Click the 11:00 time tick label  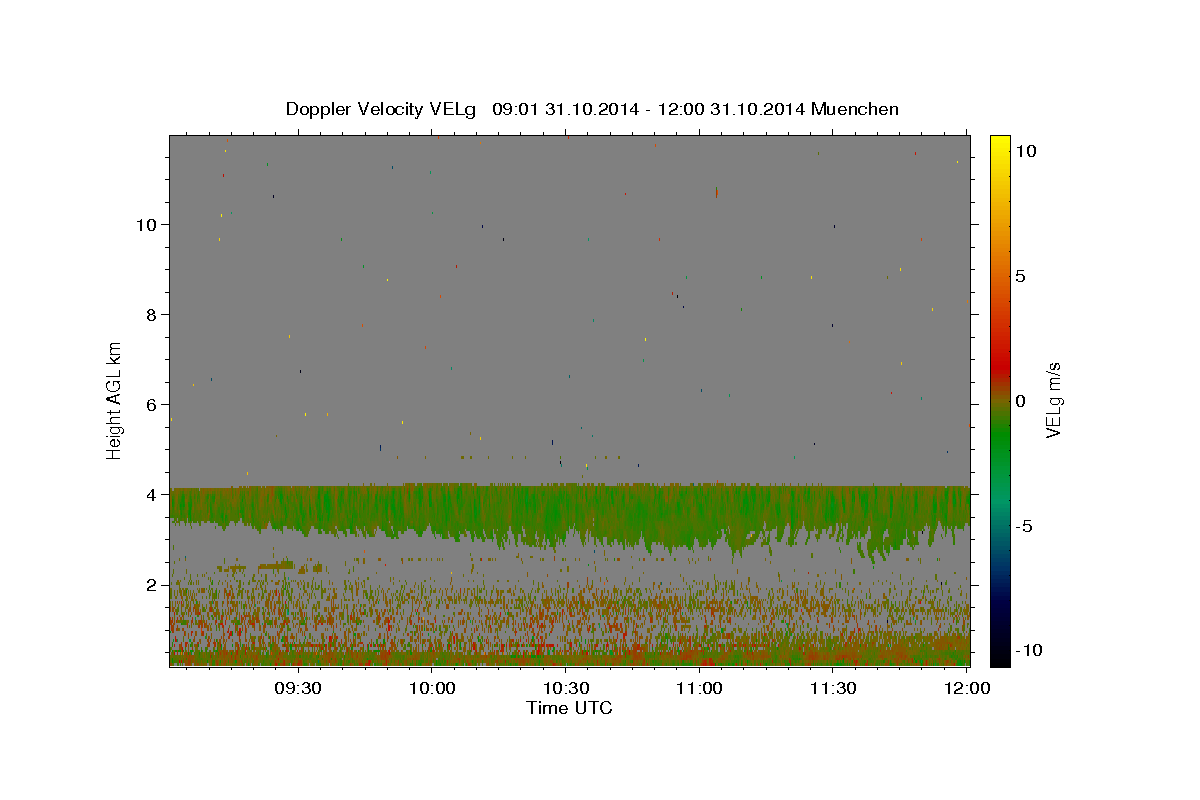pos(699,689)
